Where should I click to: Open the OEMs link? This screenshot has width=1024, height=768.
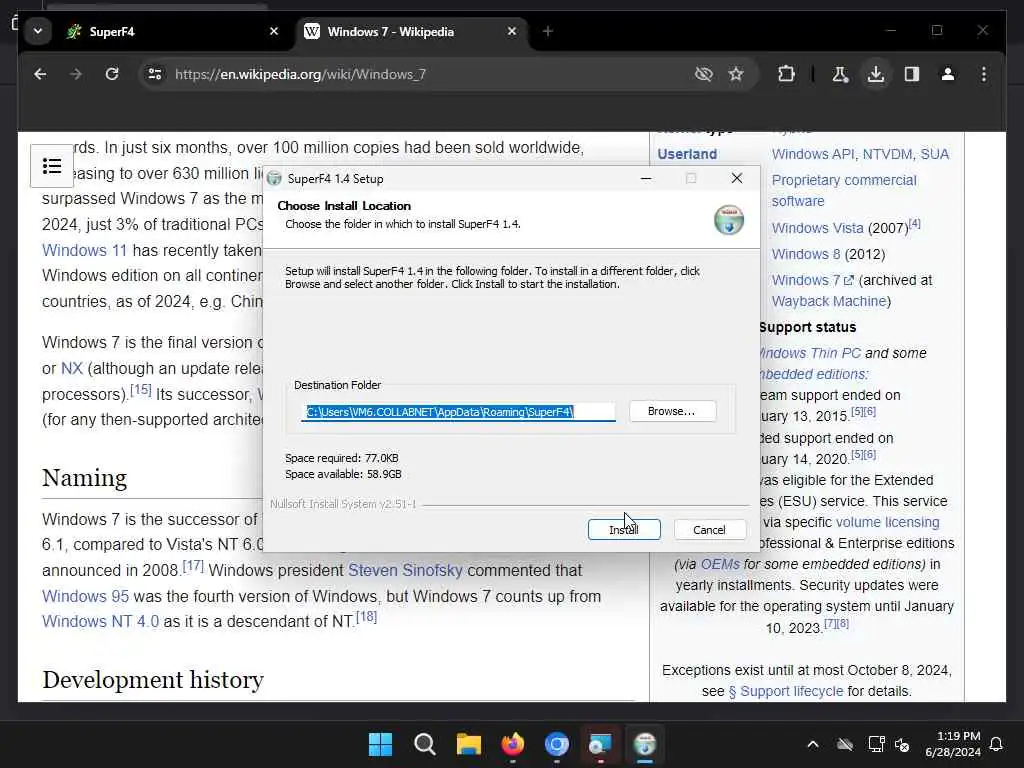(x=720, y=564)
